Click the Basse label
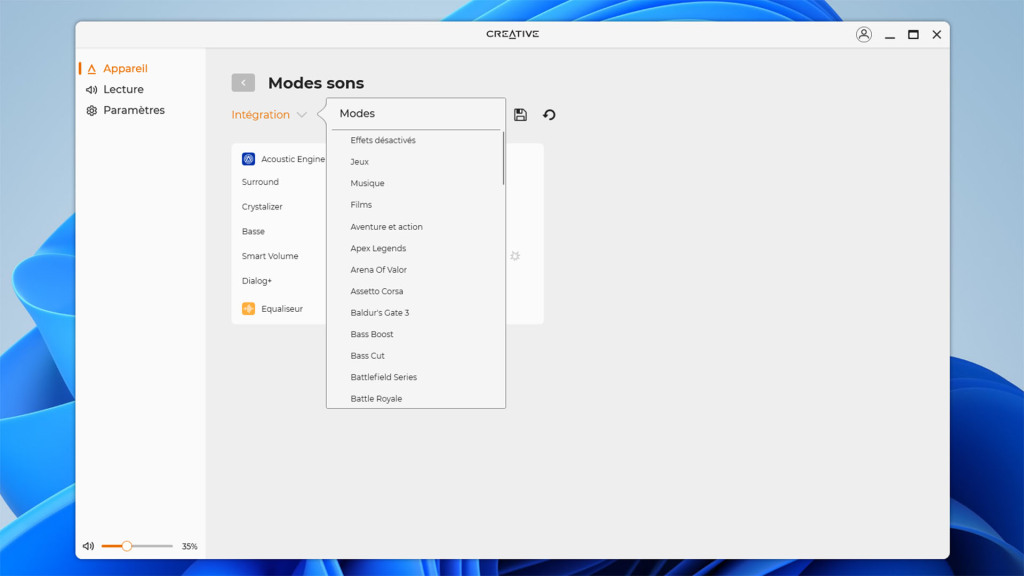The height and width of the screenshot is (576, 1024). [253, 232]
